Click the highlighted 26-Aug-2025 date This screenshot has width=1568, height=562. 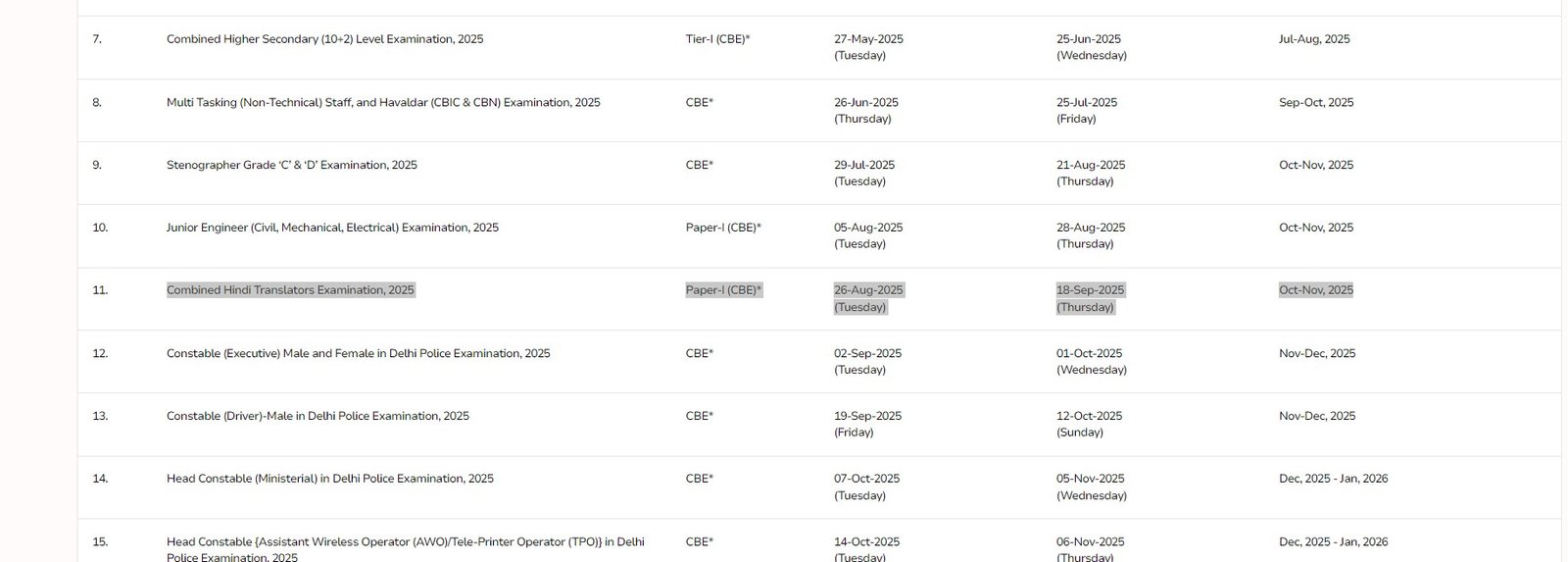pyautogui.click(x=868, y=290)
